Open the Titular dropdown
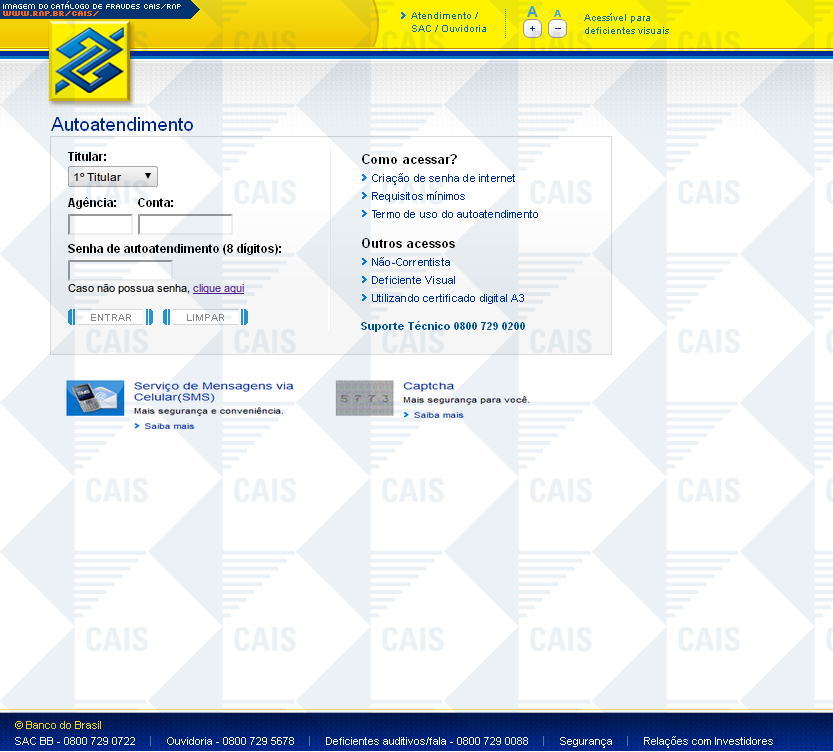Viewport: 833px width, 752px height. pos(113,177)
